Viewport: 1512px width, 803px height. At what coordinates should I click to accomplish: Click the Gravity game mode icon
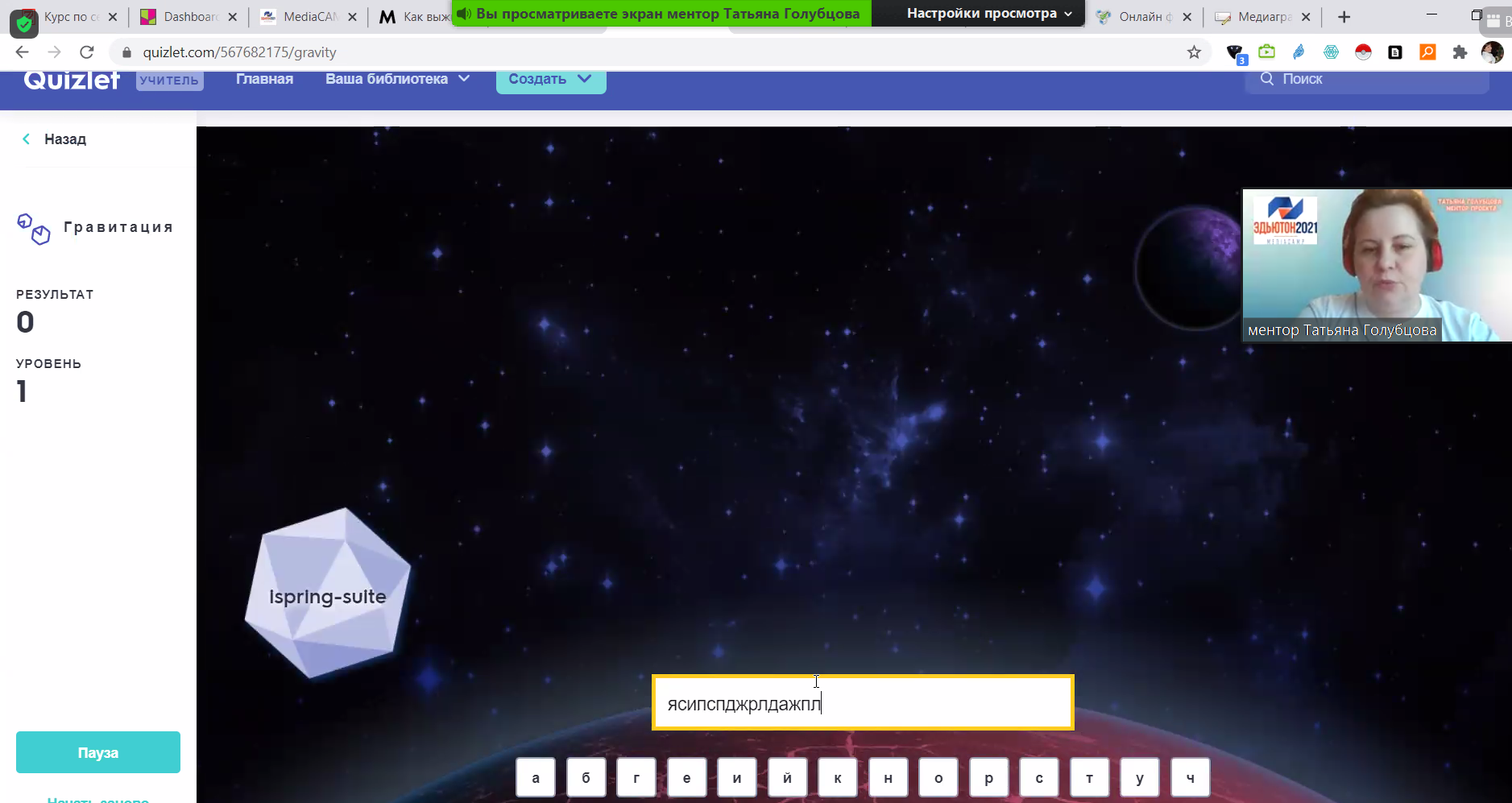[33, 229]
